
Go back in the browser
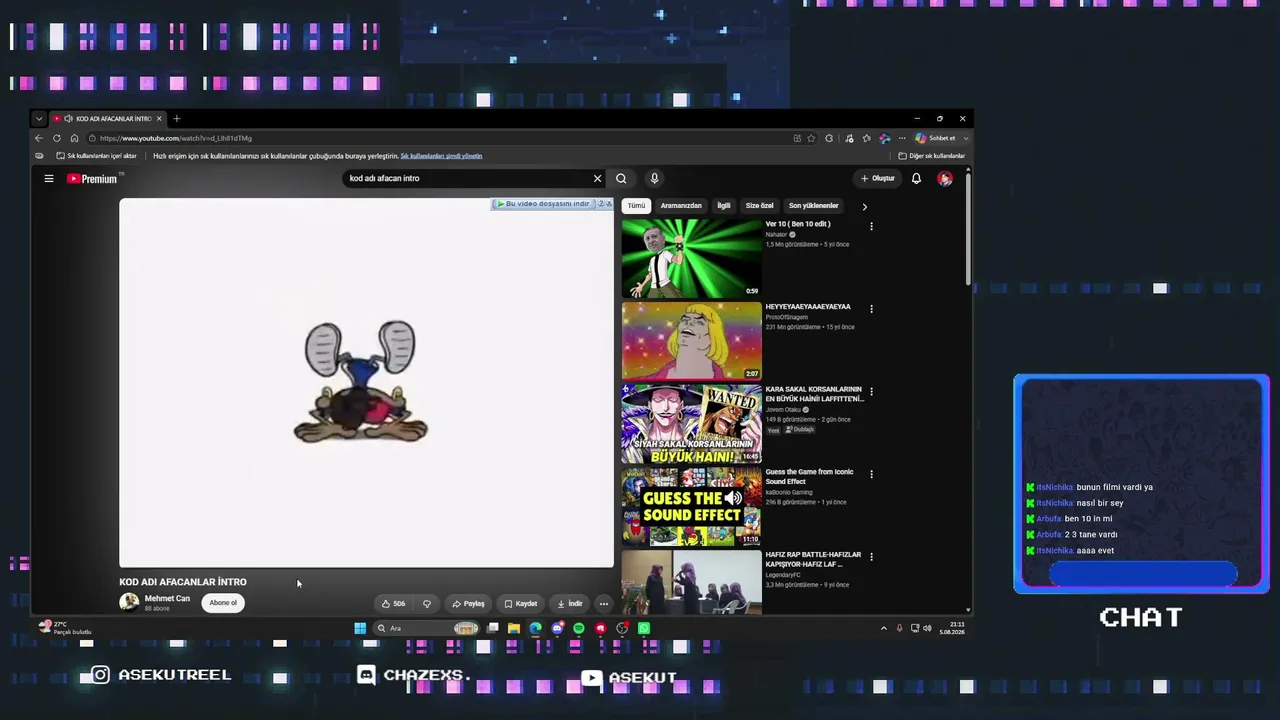39,138
